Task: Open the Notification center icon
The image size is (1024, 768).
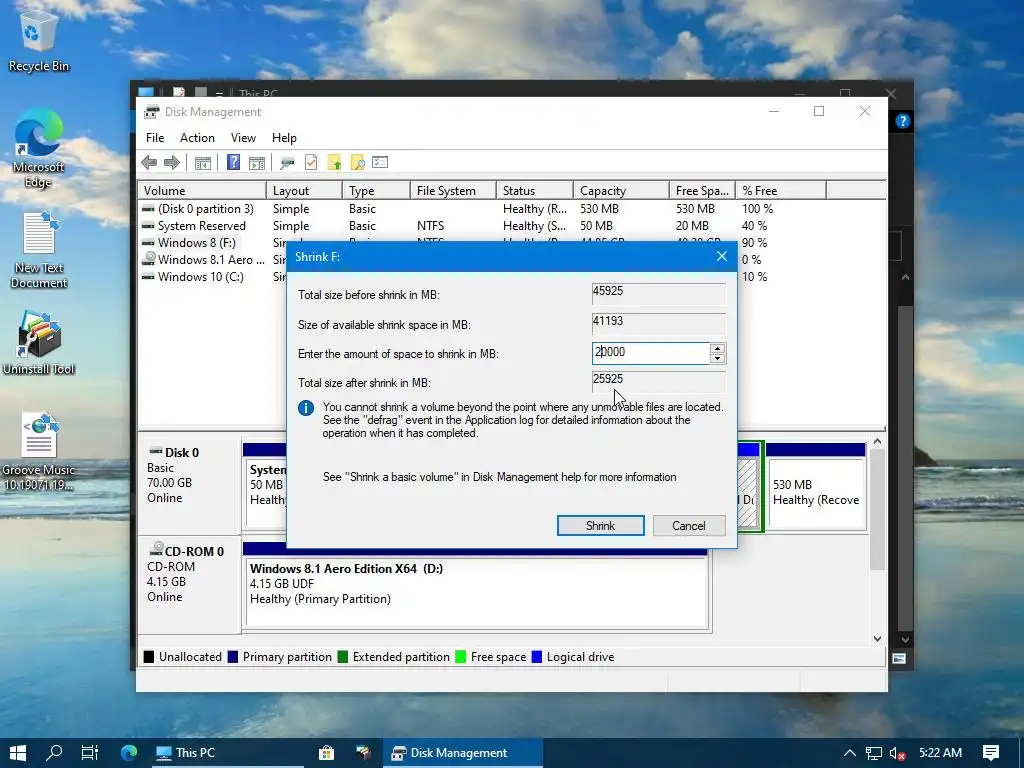Action: tap(991, 753)
